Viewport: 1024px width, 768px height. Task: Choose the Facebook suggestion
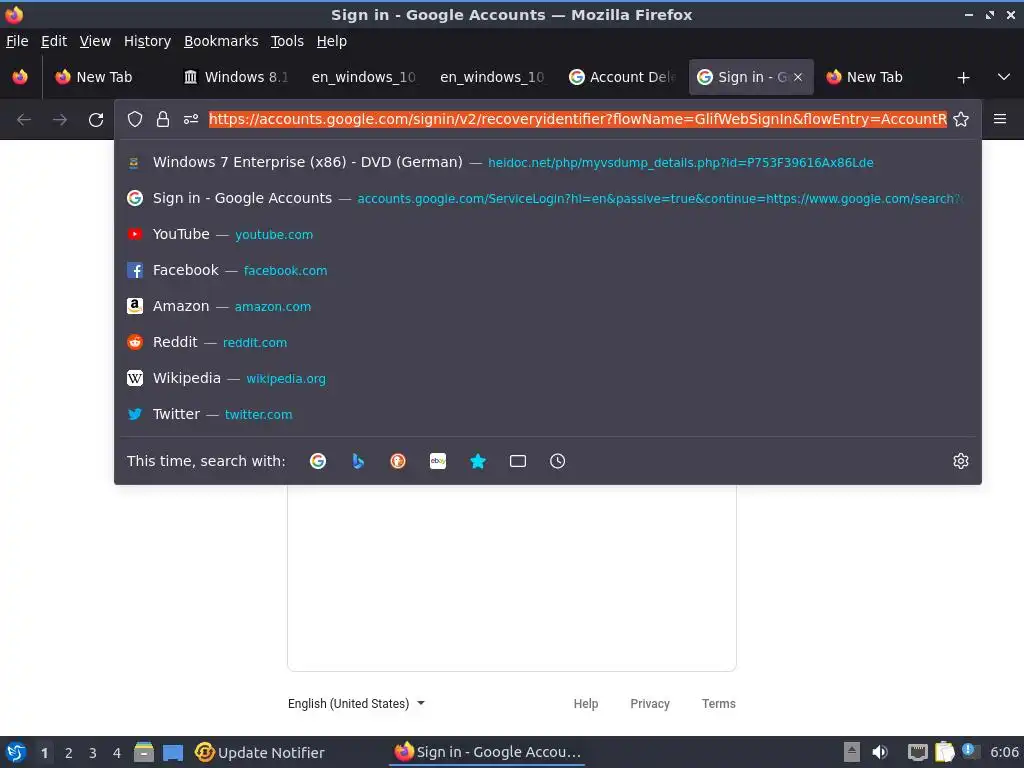point(547,270)
